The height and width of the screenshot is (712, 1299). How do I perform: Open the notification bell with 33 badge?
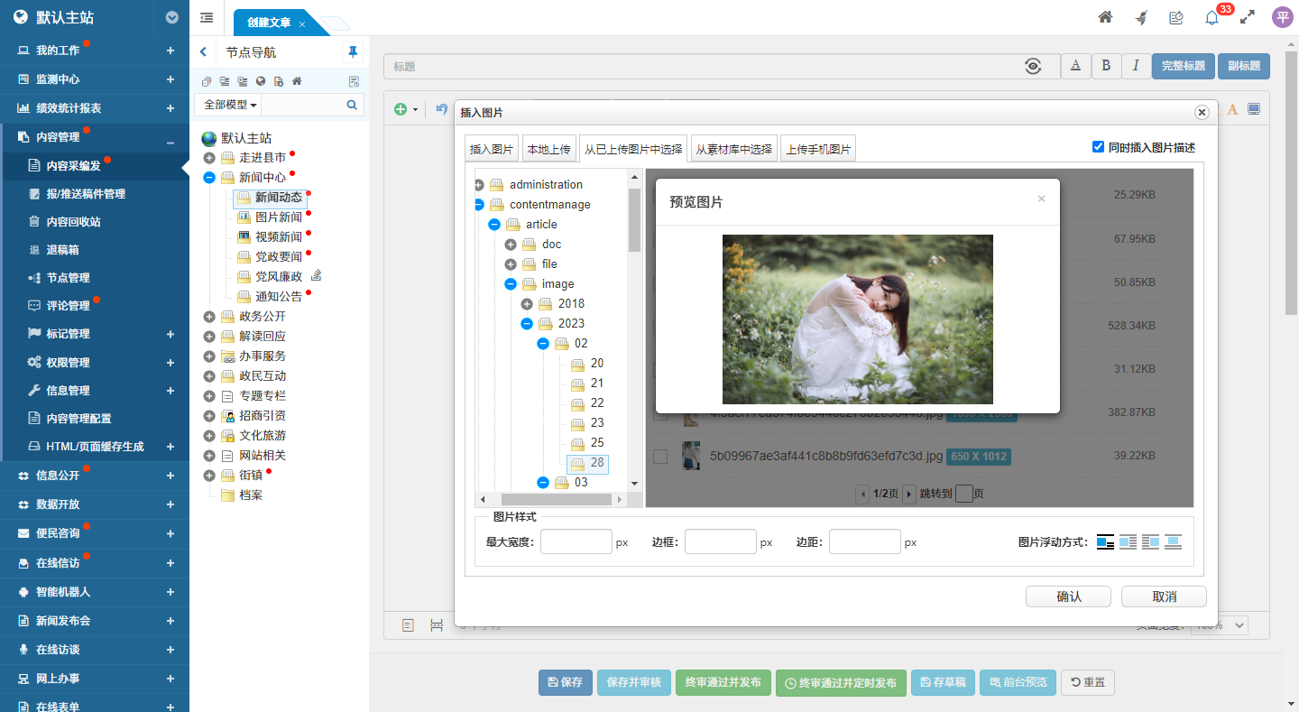pyautogui.click(x=1212, y=18)
